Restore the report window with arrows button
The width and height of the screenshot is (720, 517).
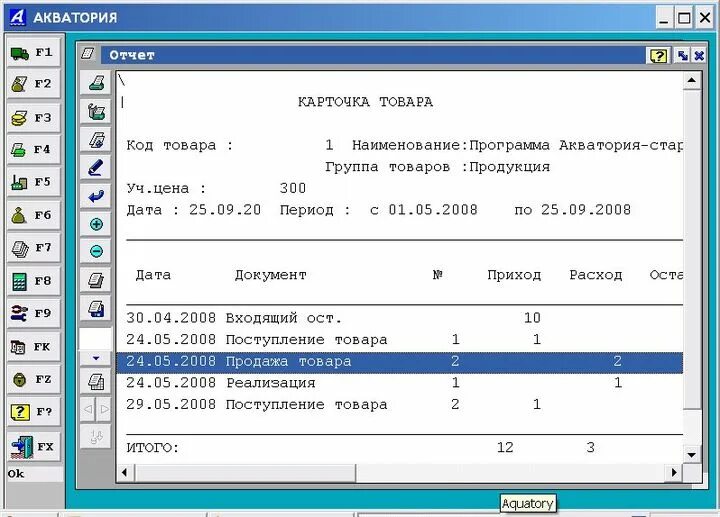682,56
